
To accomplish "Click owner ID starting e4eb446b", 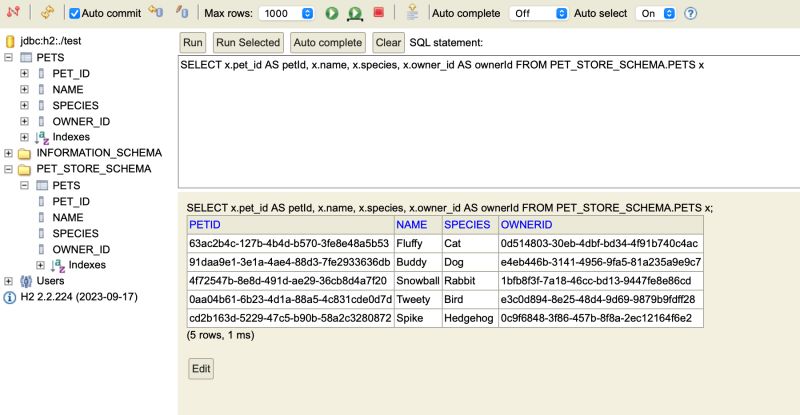I will [601, 262].
